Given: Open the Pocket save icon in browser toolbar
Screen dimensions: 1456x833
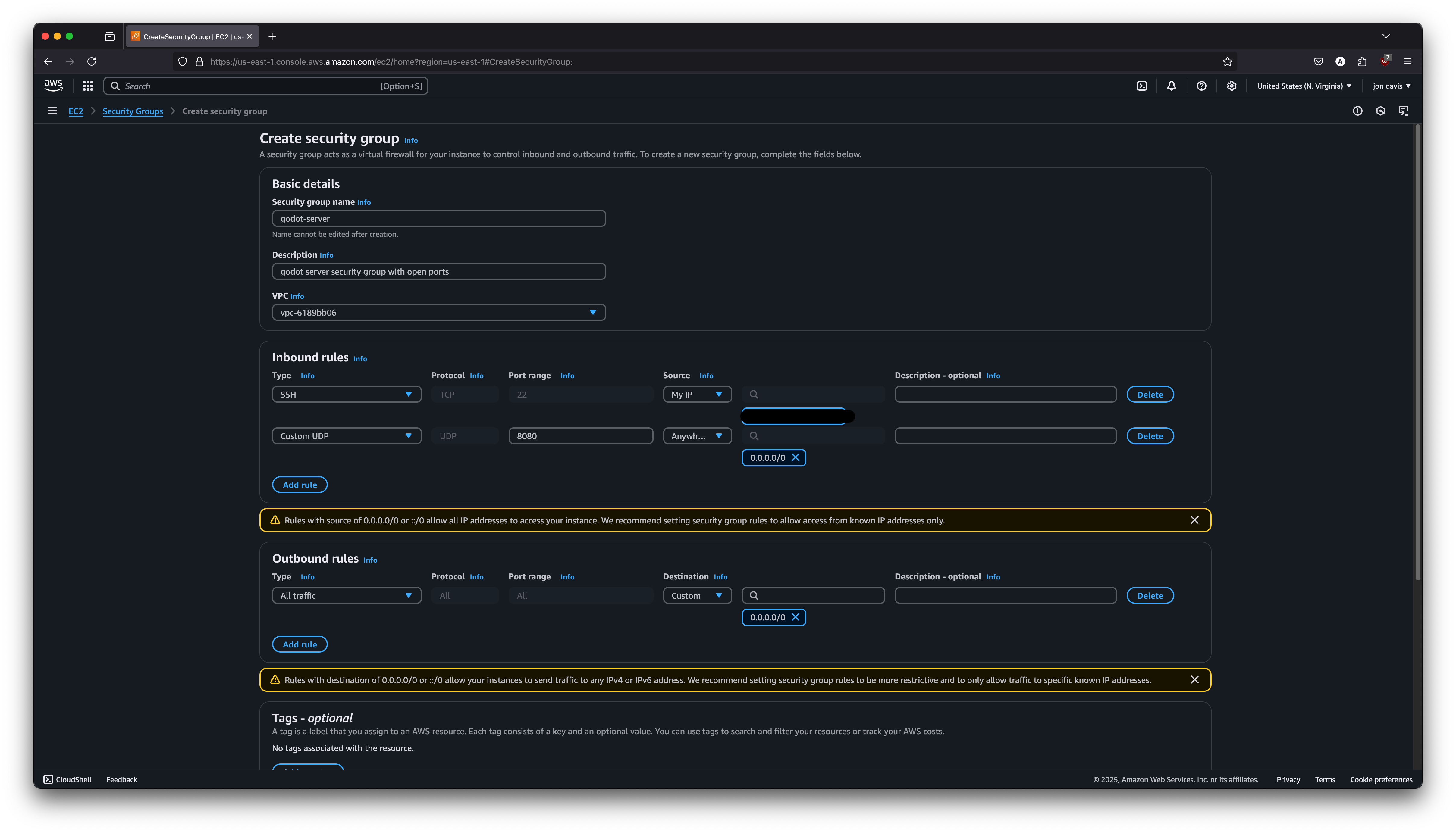Looking at the screenshot, I should coord(1319,61).
